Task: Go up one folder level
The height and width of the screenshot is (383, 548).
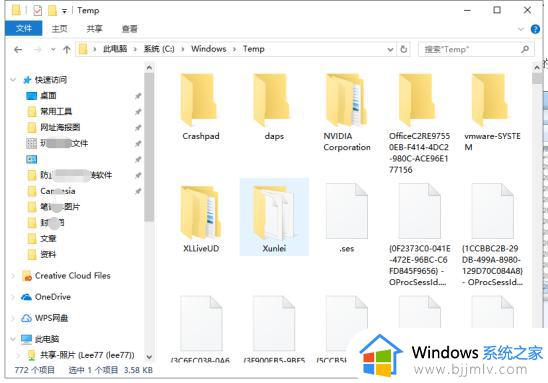Action: pyautogui.click(x=67, y=50)
